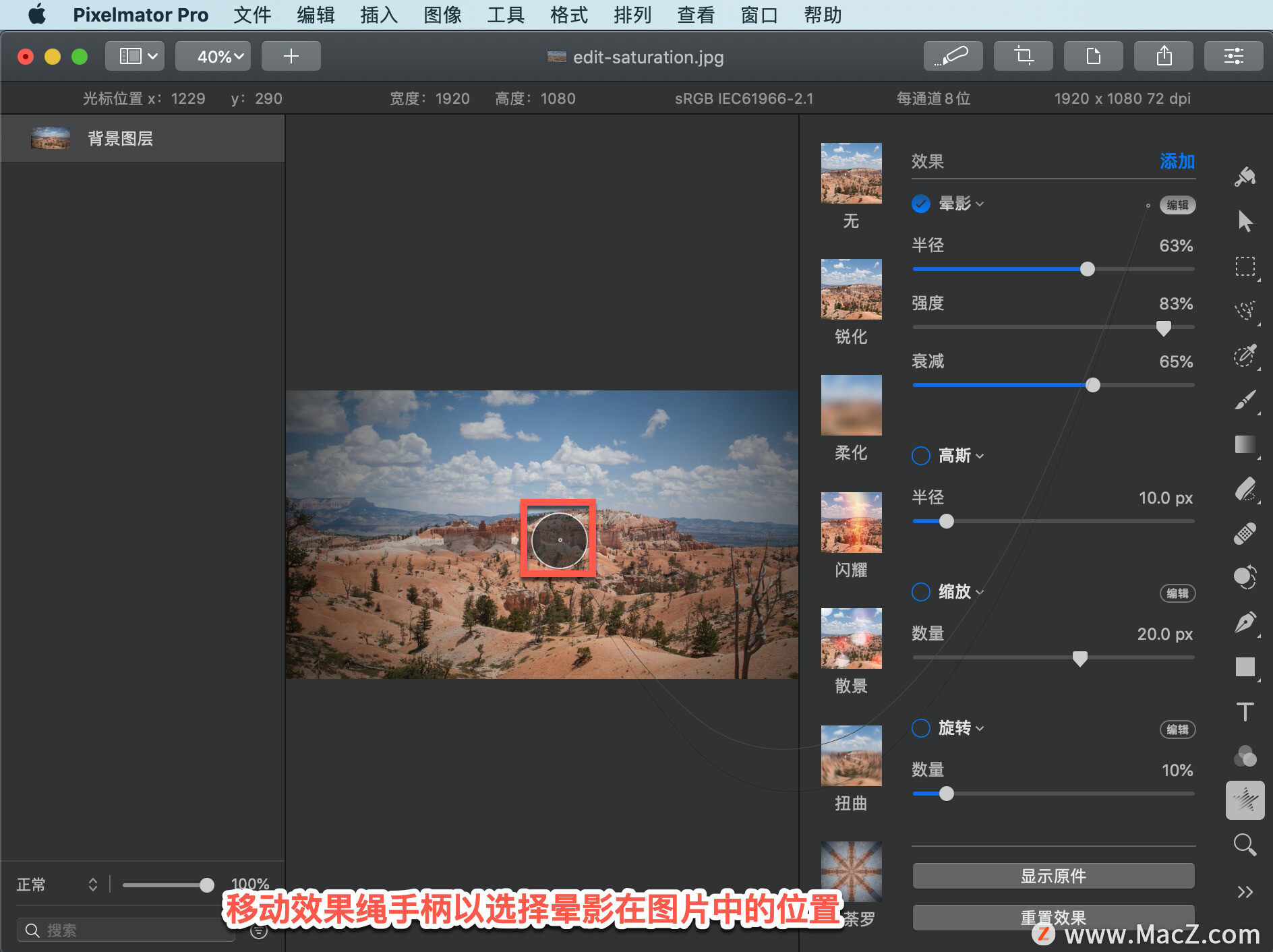Screen dimensions: 1273x952
Task: Select the Arrange arrow tool
Action: [1245, 221]
